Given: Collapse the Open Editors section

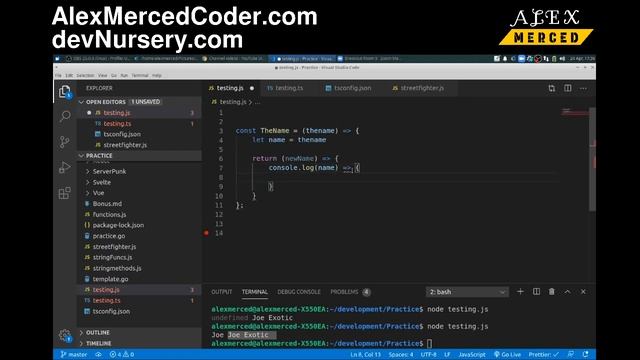Looking at the screenshot, I should click(x=139, y=102).
